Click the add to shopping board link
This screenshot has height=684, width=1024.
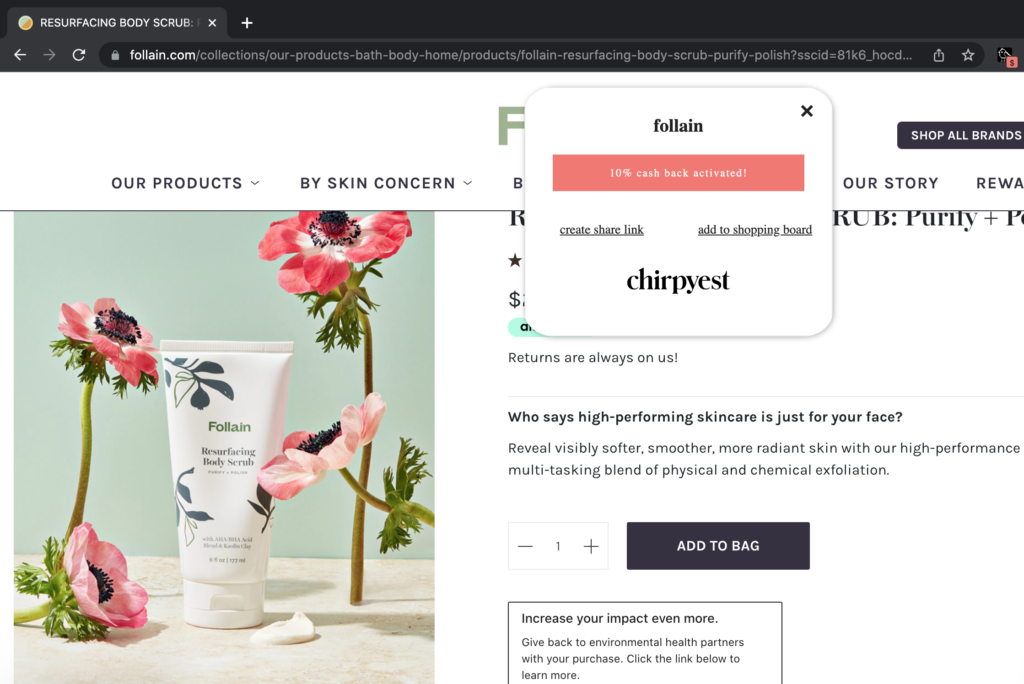click(x=755, y=229)
